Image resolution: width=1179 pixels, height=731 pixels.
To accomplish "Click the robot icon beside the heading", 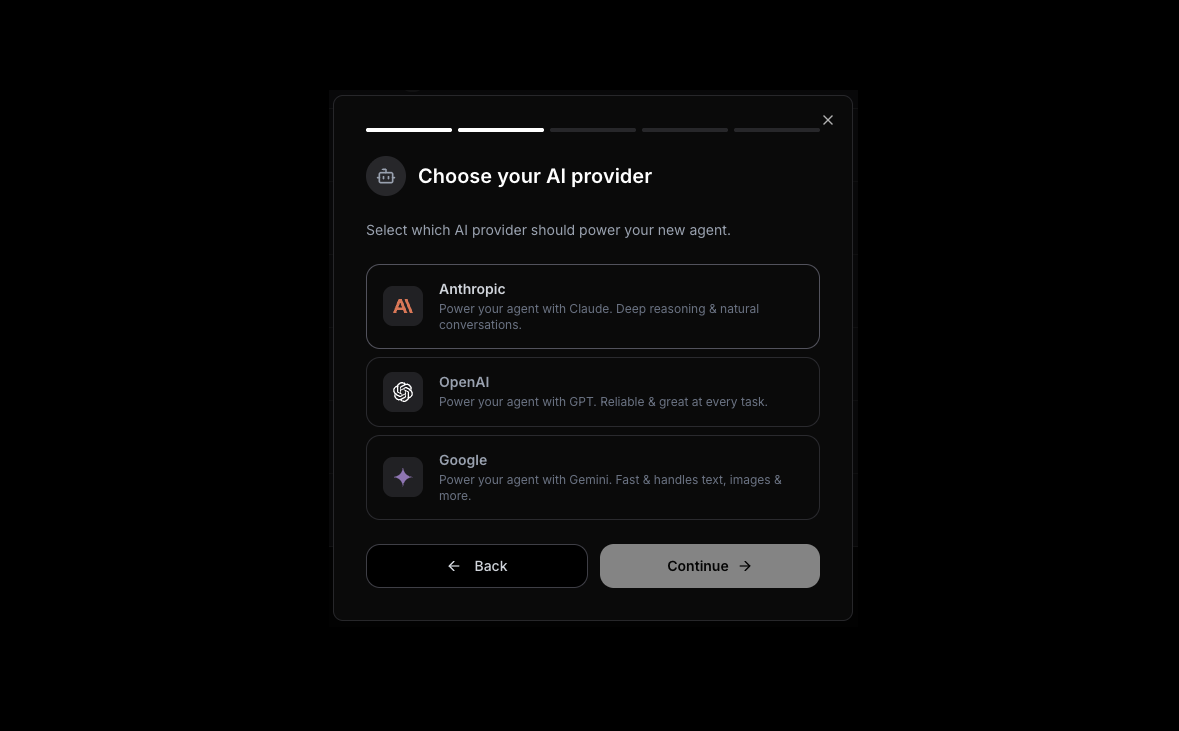I will (x=386, y=176).
